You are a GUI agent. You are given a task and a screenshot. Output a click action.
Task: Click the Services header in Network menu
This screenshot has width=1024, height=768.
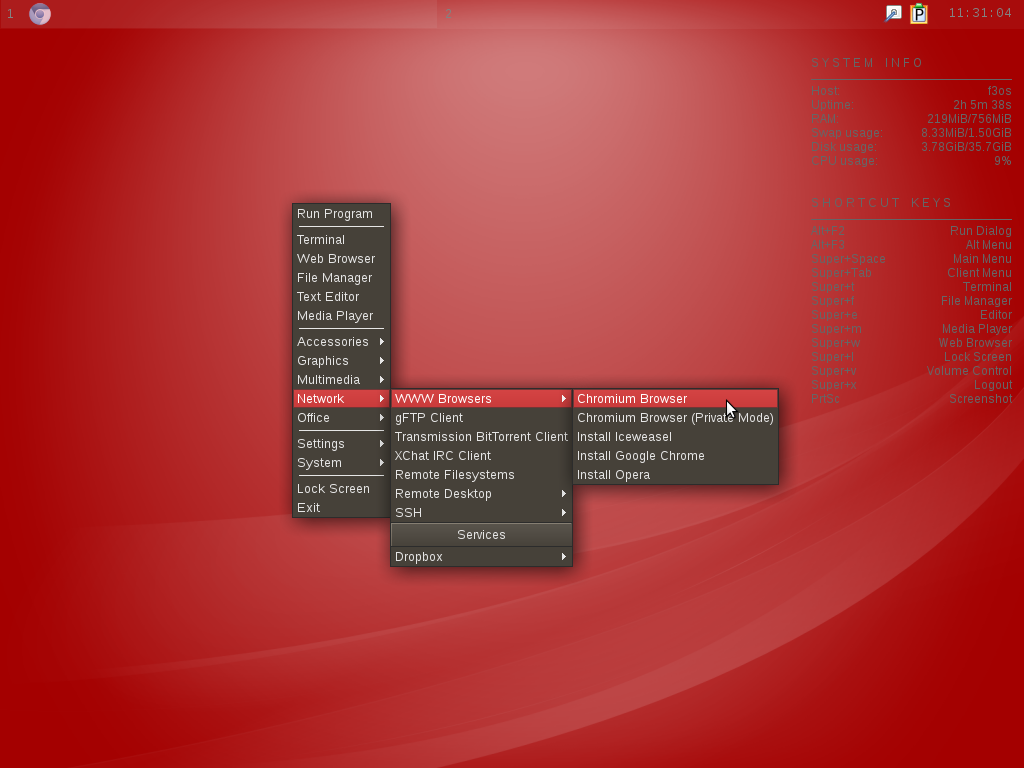(x=481, y=534)
